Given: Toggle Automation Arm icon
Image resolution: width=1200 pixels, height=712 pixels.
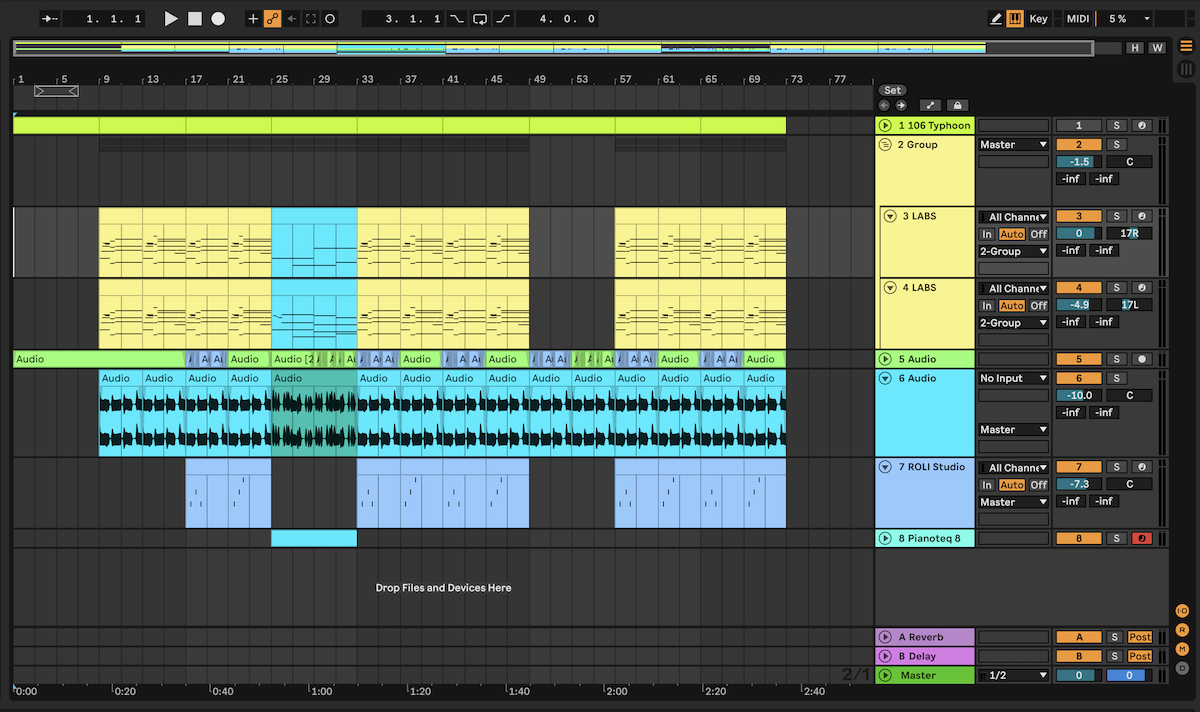Looking at the screenshot, I should [272, 19].
